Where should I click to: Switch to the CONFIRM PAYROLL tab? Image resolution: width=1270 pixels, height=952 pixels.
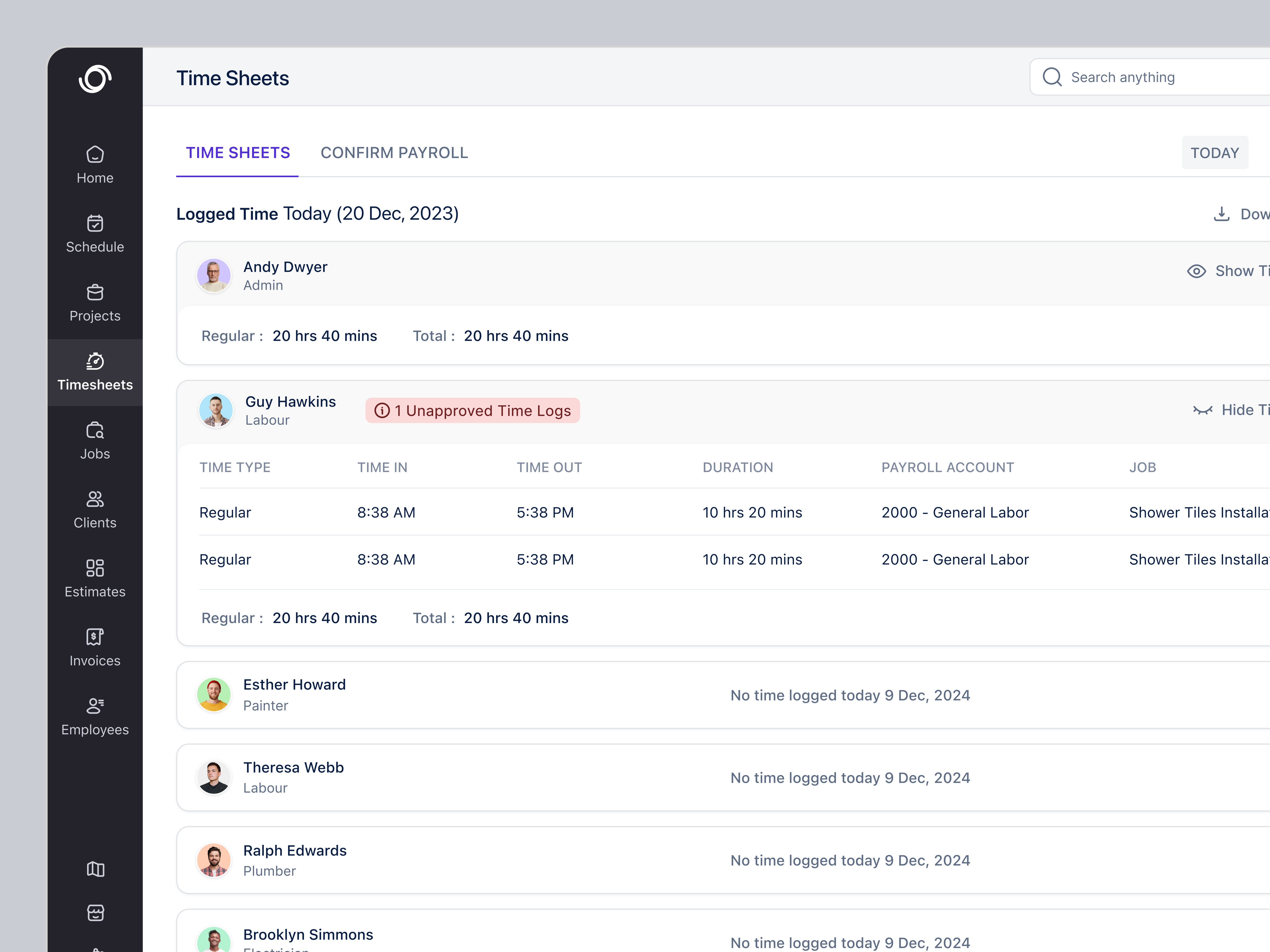click(x=394, y=152)
